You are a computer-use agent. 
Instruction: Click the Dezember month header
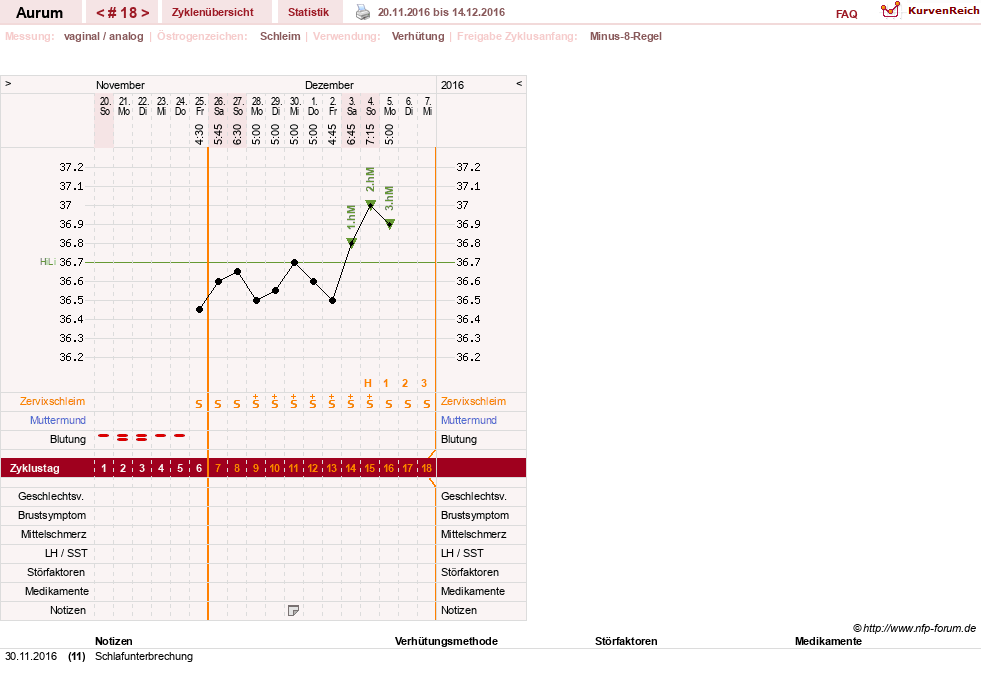pos(329,85)
